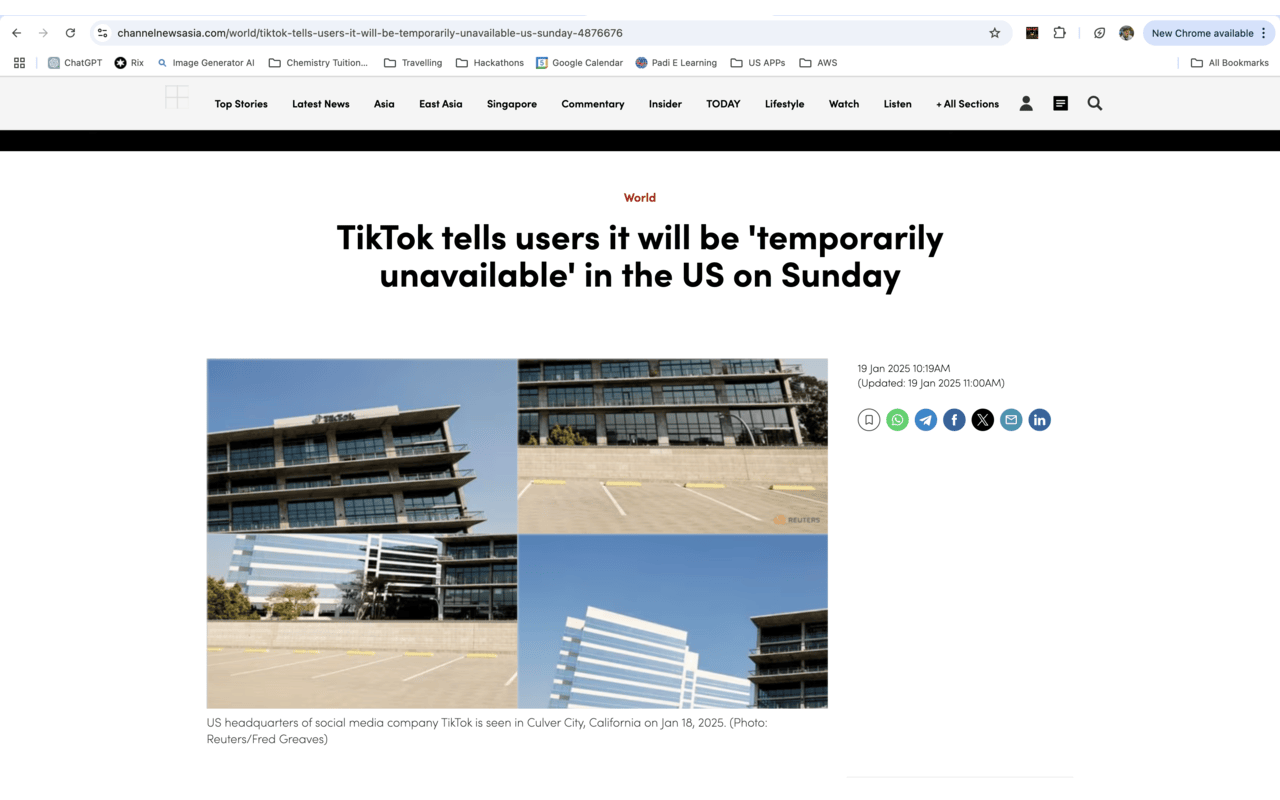The image size is (1280, 800).
Task: Share article via Facebook icon
Action: coord(954,420)
